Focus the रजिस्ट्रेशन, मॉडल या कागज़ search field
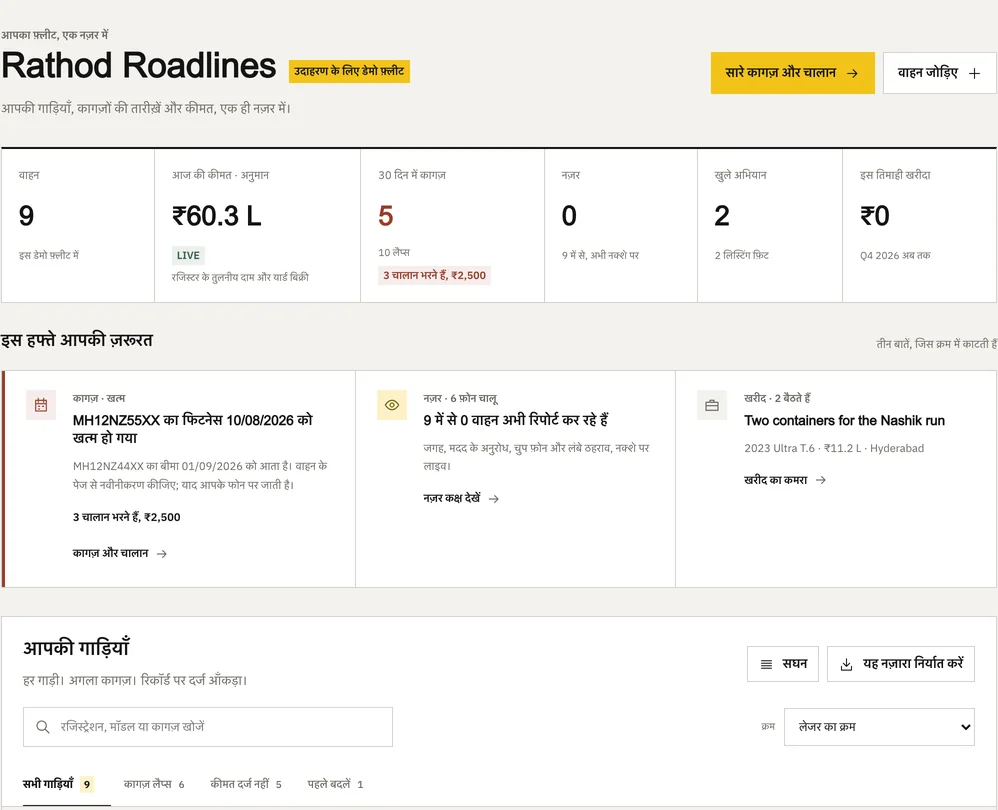The height and width of the screenshot is (810, 998). point(207,727)
